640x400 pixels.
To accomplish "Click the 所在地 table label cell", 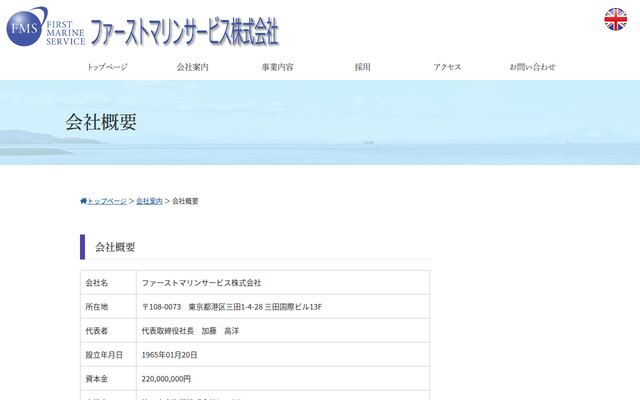I will pyautogui.click(x=108, y=307).
